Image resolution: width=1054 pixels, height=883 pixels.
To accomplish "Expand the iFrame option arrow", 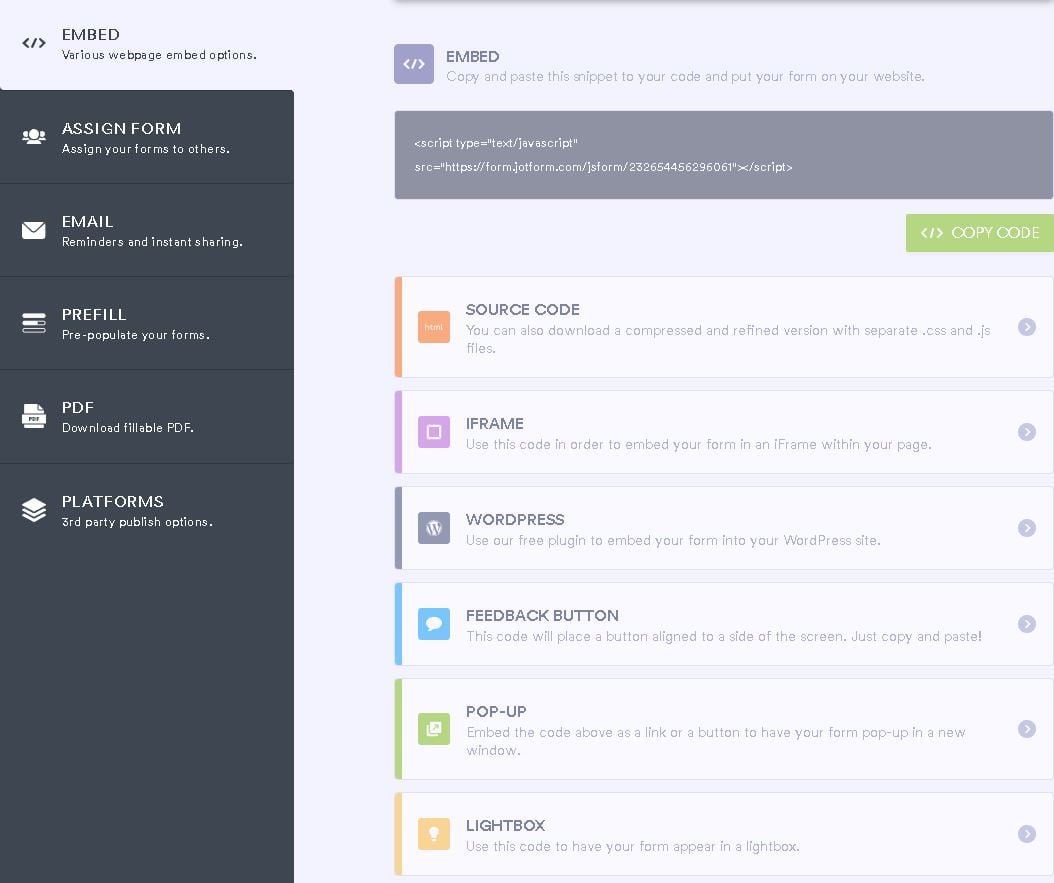I will (1026, 431).
